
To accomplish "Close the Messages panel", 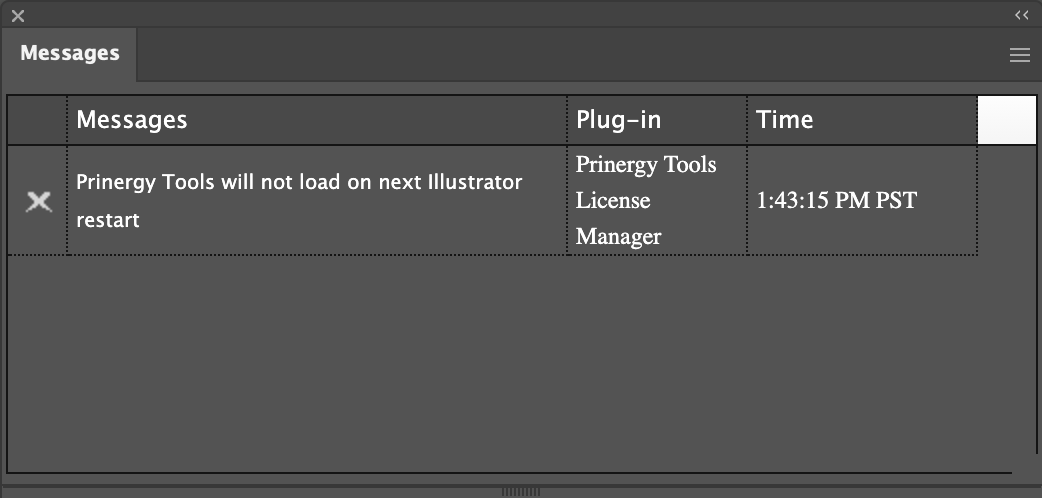I will pos(18,15).
